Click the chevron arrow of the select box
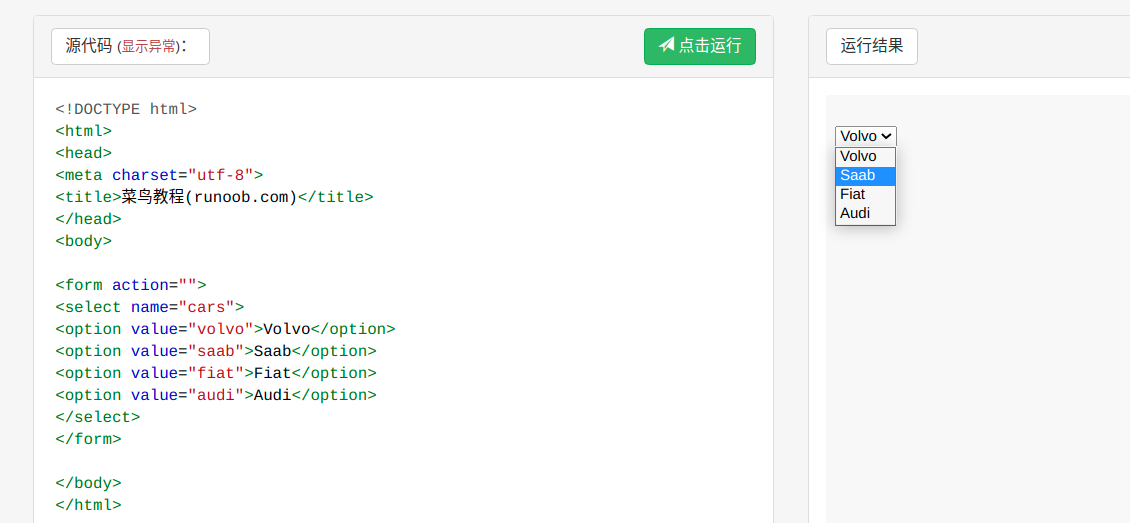 click(x=886, y=136)
